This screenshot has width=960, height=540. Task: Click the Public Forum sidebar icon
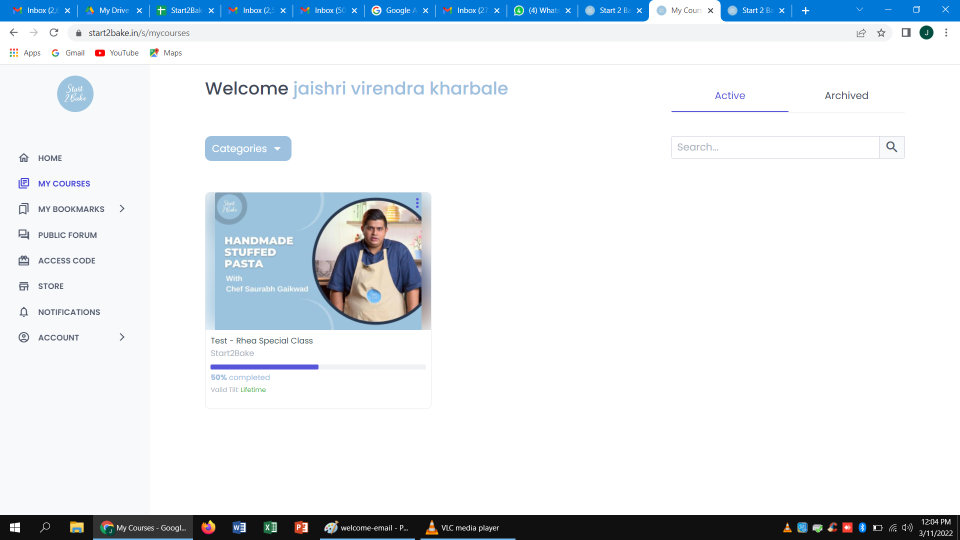[x=24, y=235]
